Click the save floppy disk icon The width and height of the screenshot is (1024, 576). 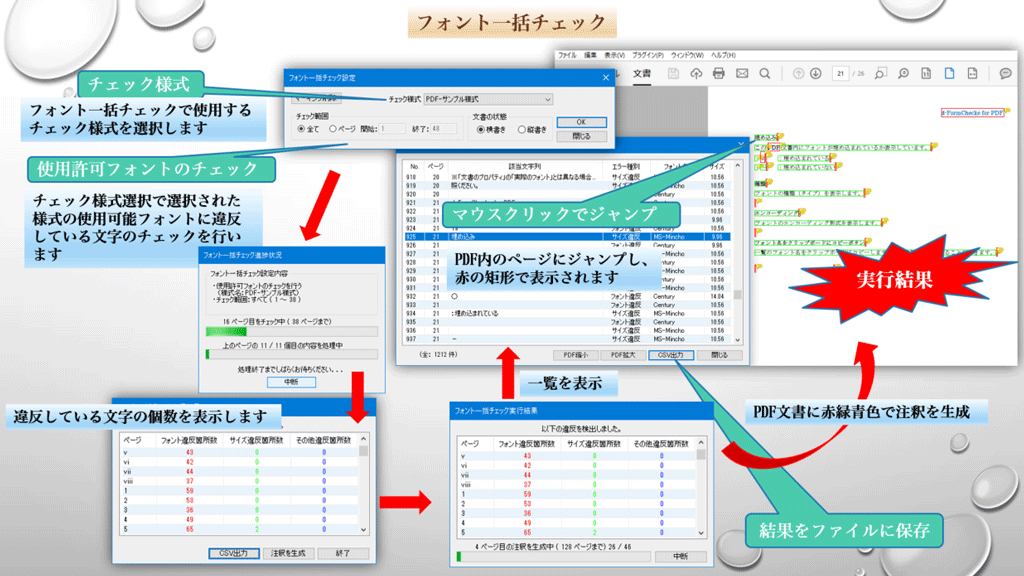click(x=673, y=74)
